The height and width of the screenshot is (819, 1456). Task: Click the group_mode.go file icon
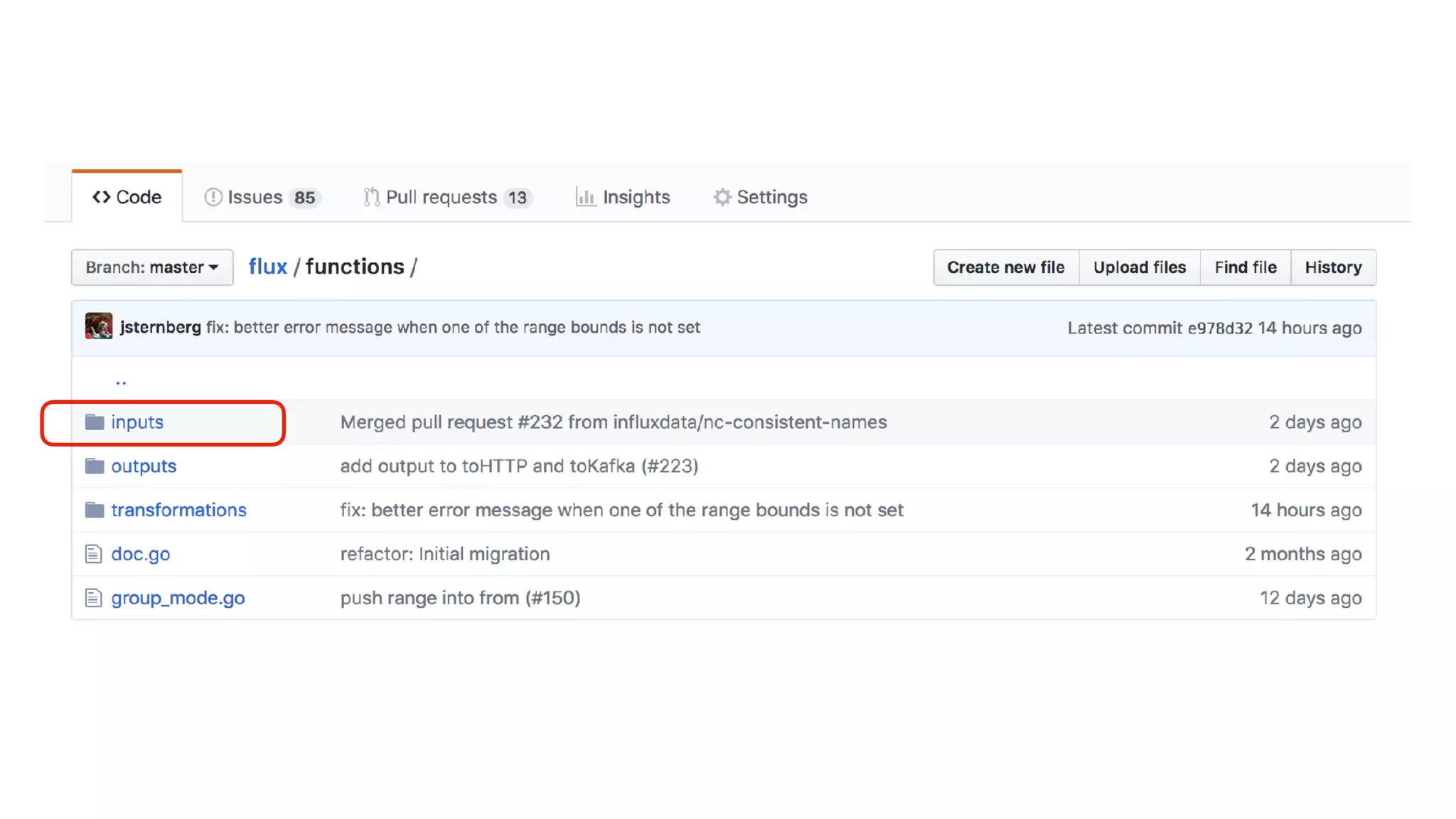click(x=94, y=599)
